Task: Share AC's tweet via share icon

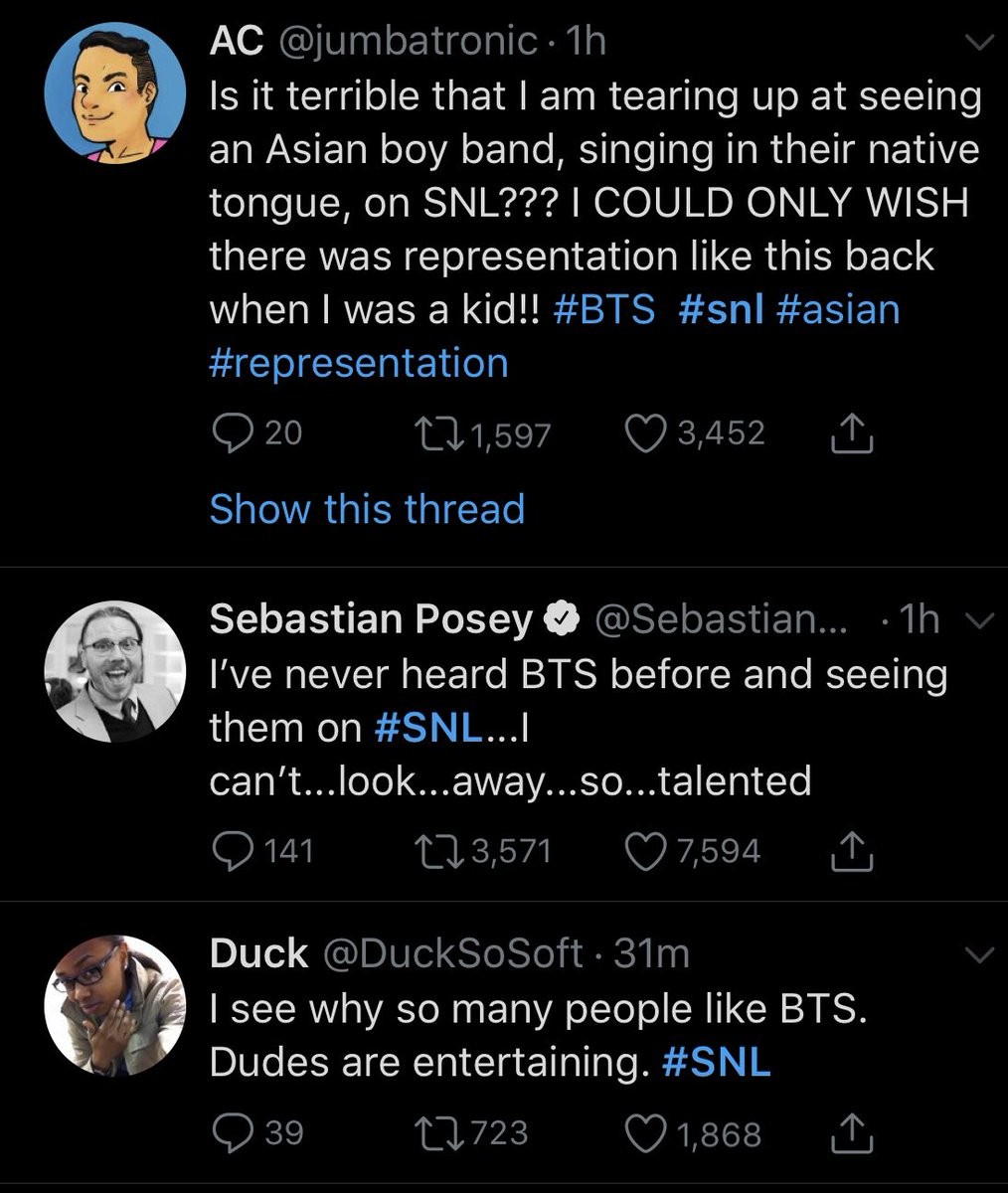Action: (852, 433)
